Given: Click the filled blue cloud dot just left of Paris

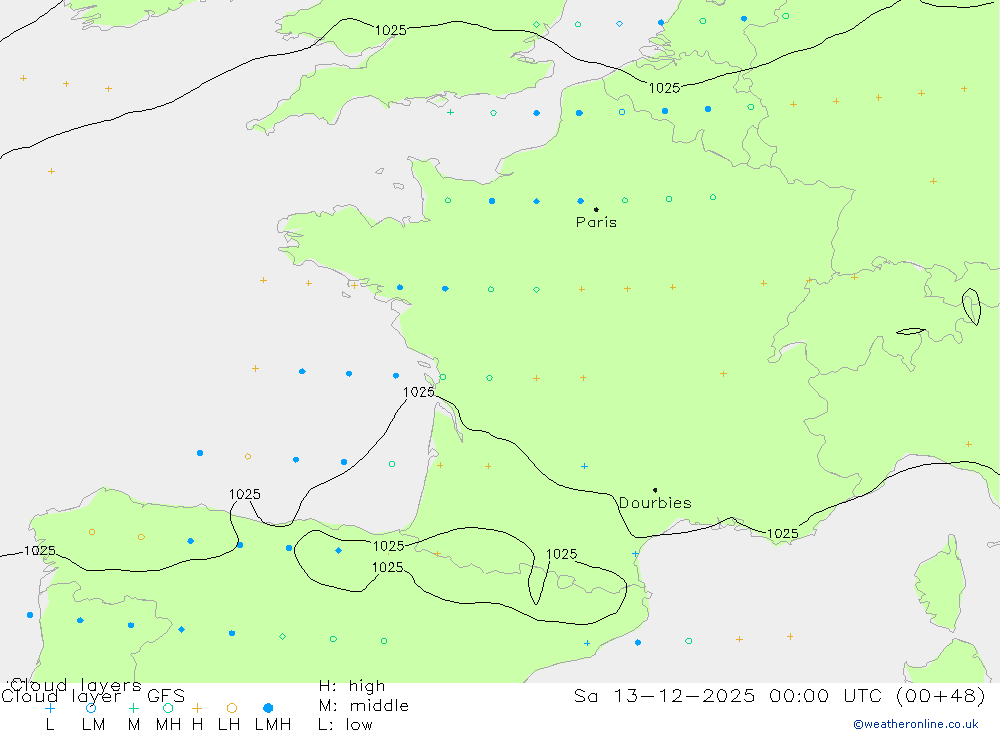Looking at the screenshot, I should (x=580, y=201).
